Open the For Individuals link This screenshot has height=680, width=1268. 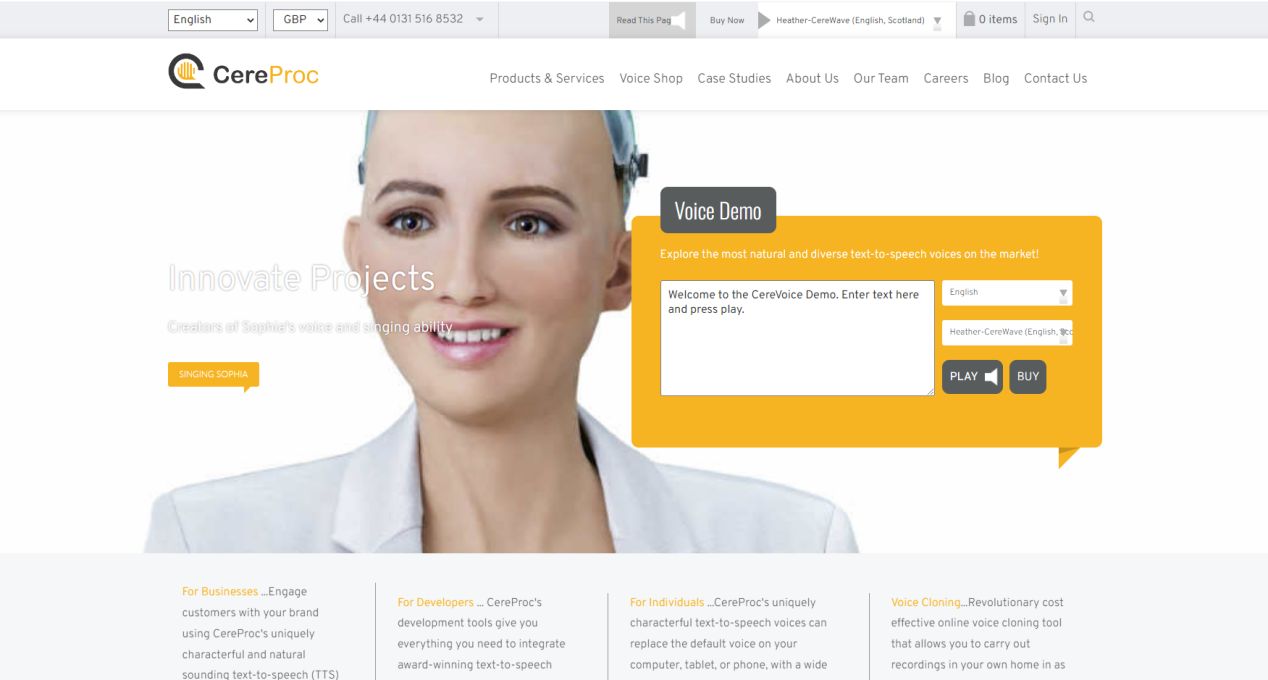point(667,602)
